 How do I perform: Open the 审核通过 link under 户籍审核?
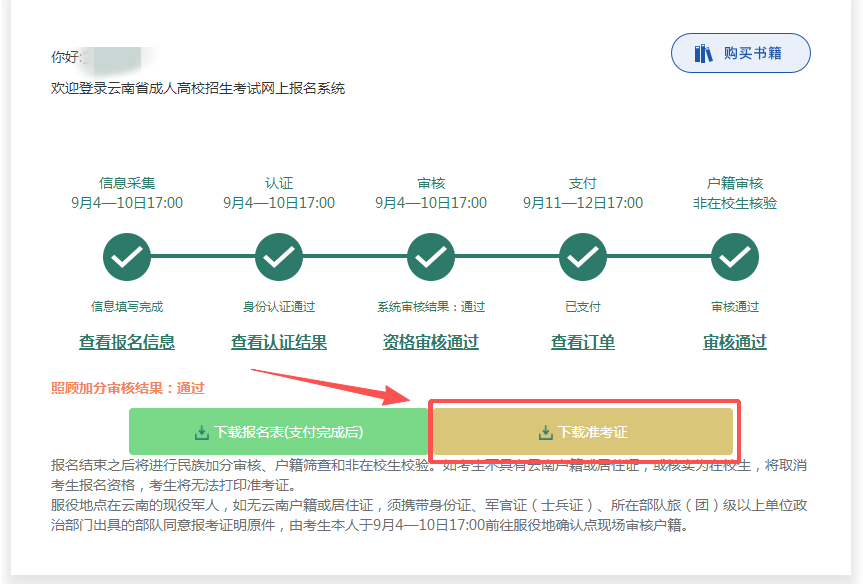pos(735,342)
